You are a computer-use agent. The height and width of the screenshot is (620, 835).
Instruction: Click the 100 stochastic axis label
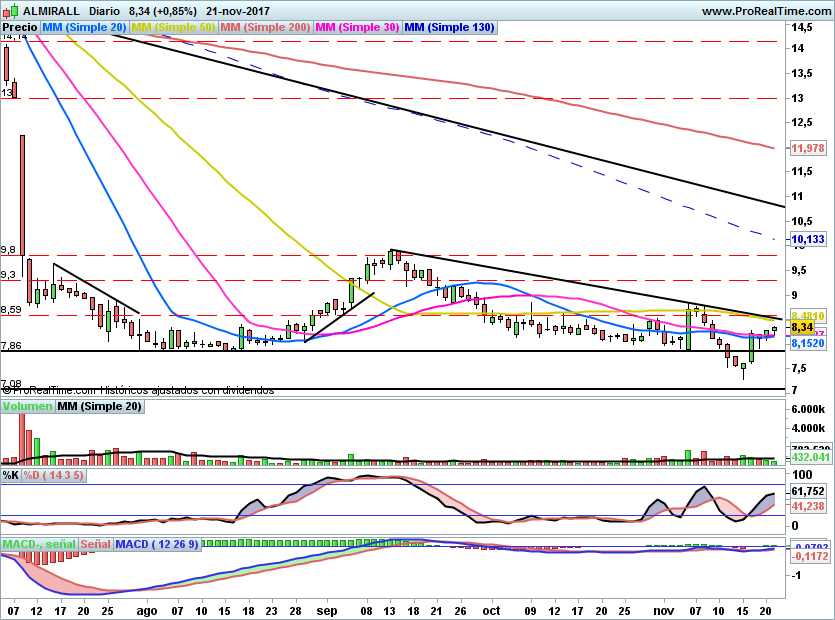[802, 475]
